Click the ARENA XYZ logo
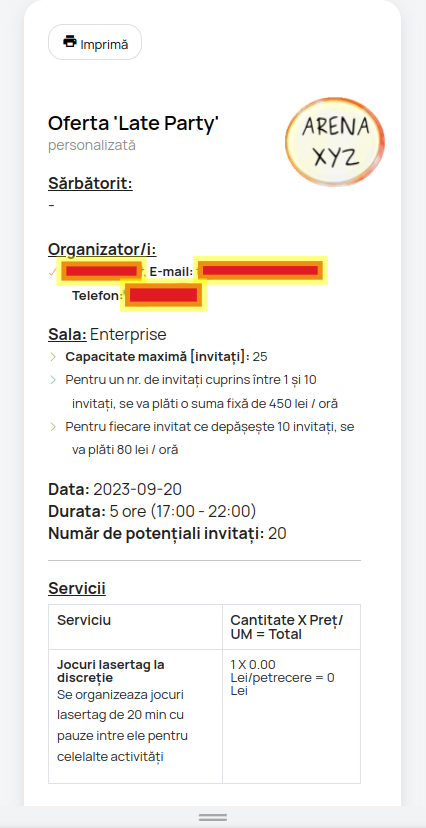The height and width of the screenshot is (828, 426). point(335,142)
